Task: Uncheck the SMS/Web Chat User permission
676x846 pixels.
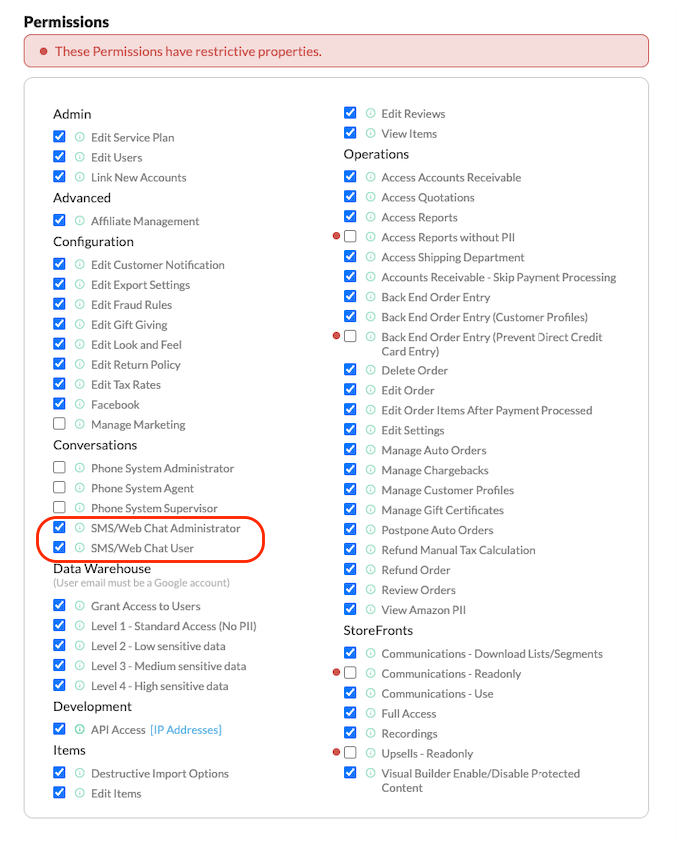Action: coord(59,547)
